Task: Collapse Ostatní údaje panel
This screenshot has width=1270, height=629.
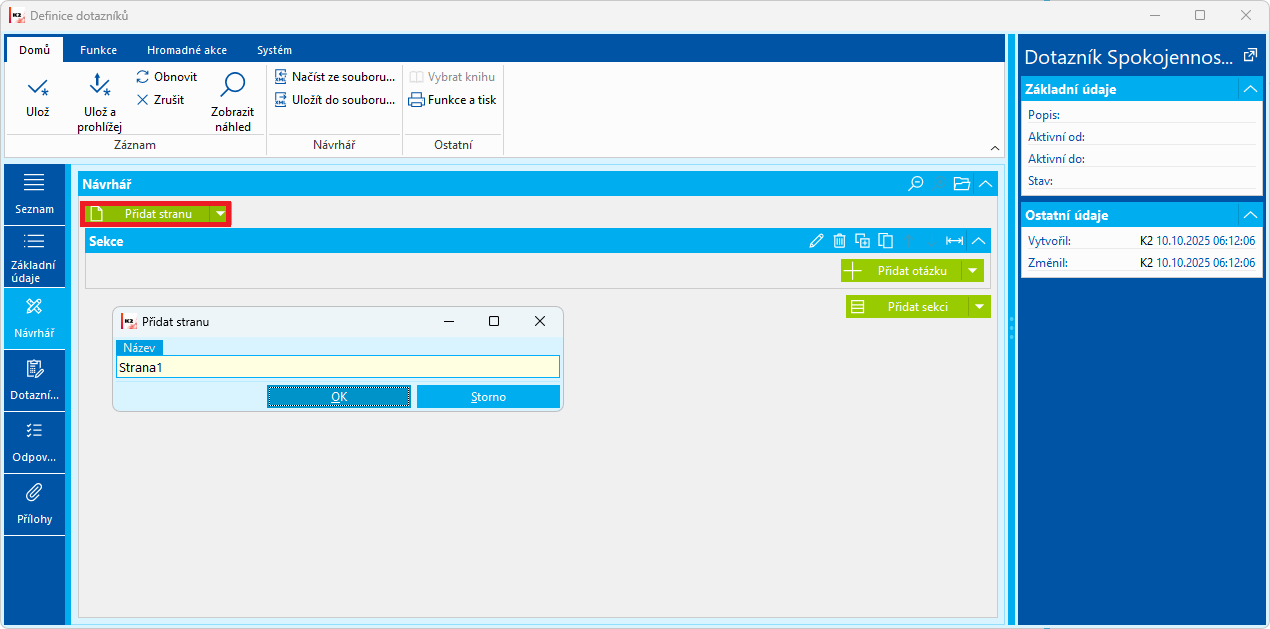Action: click(x=1250, y=215)
